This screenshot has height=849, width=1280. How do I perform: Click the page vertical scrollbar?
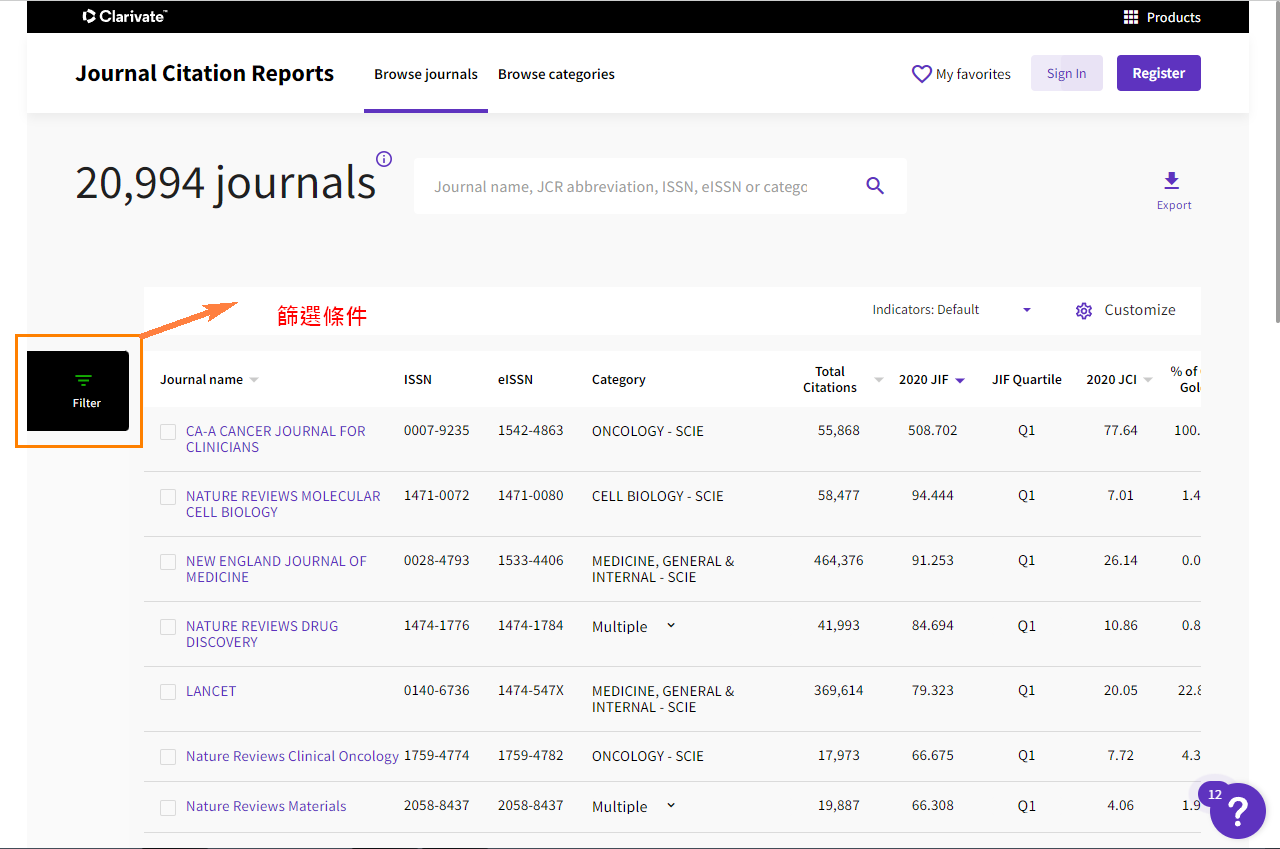click(1276, 160)
